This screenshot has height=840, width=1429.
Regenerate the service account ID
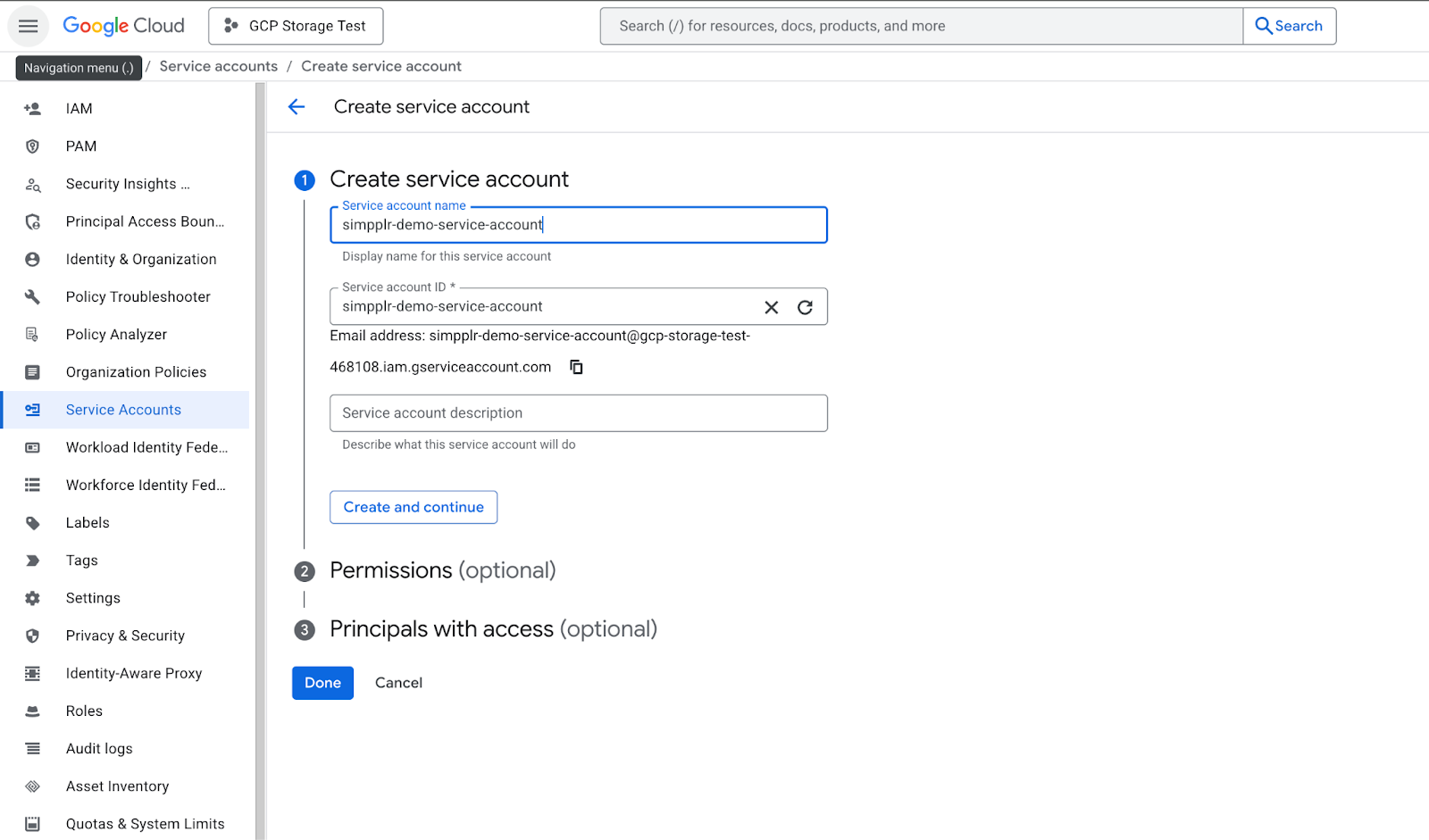click(805, 307)
